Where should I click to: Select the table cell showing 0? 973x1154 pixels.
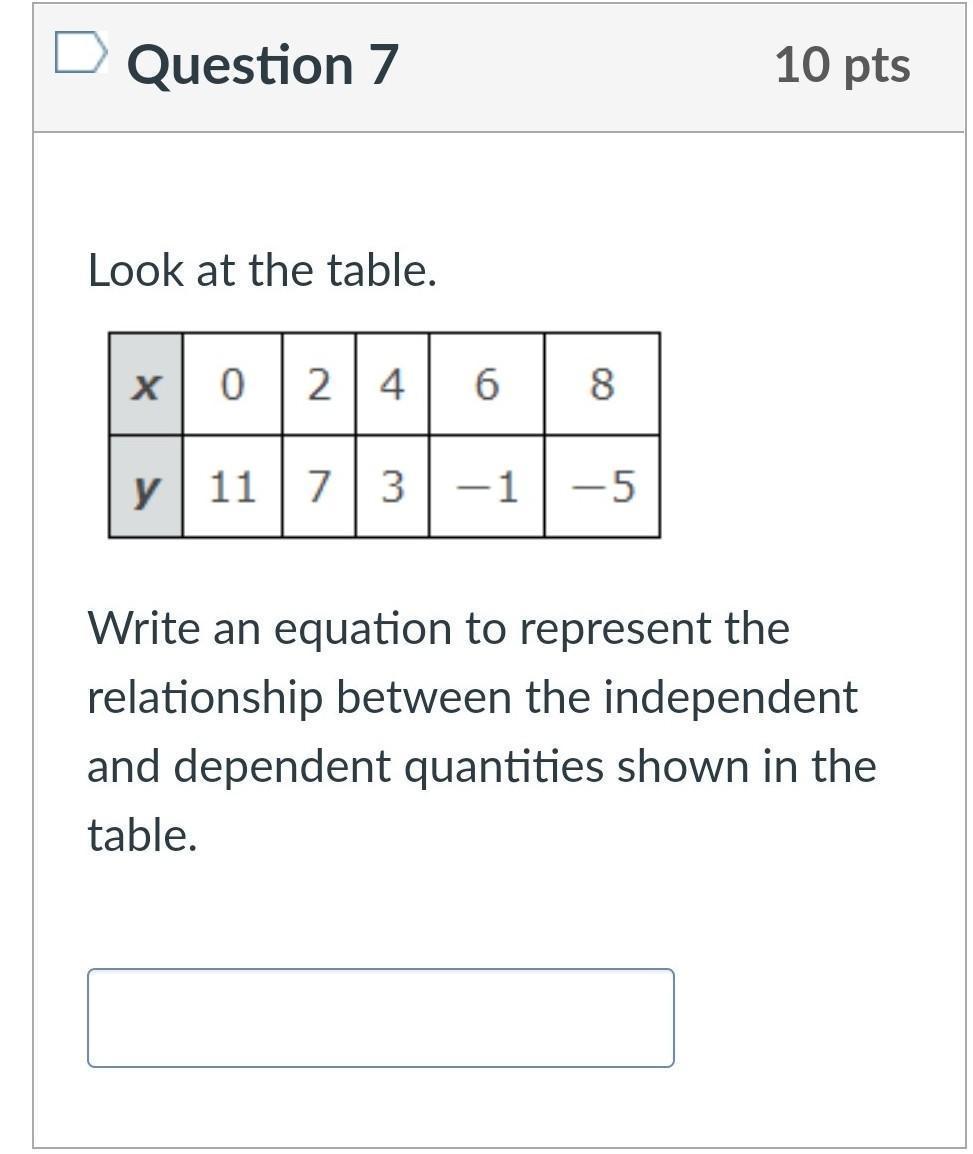tap(232, 383)
